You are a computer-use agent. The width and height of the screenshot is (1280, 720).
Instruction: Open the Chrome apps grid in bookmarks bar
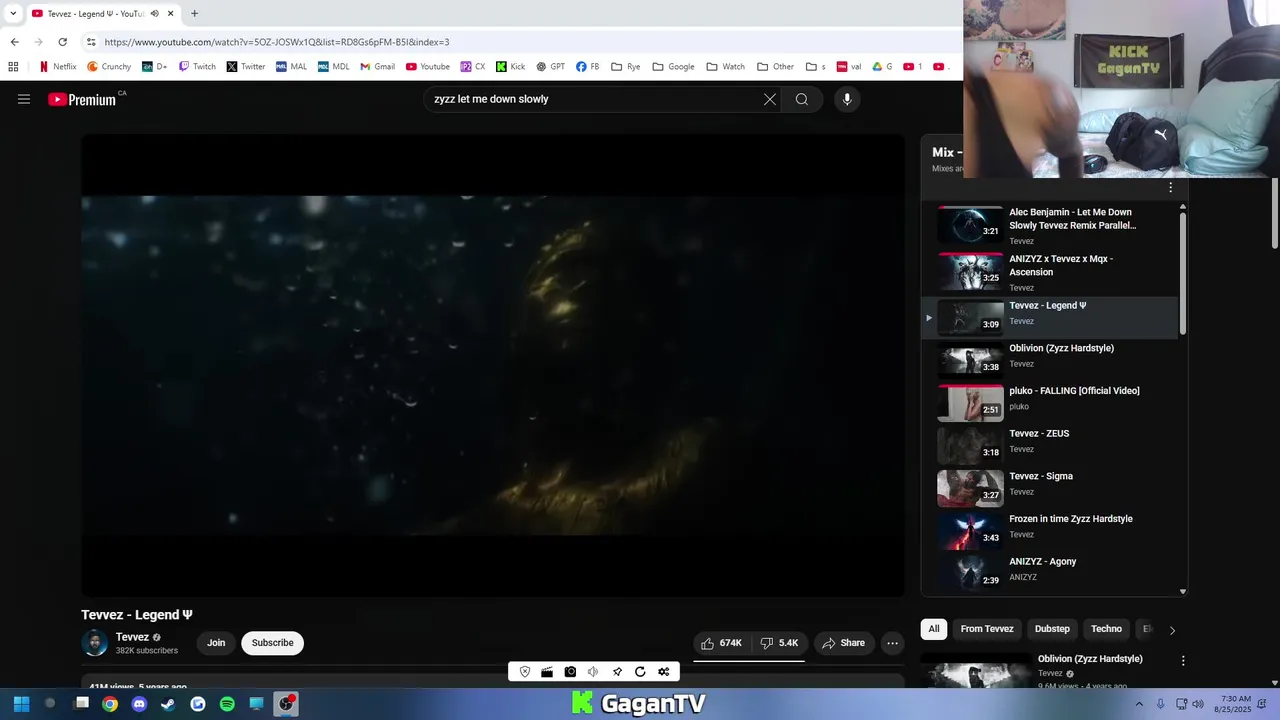(13, 67)
